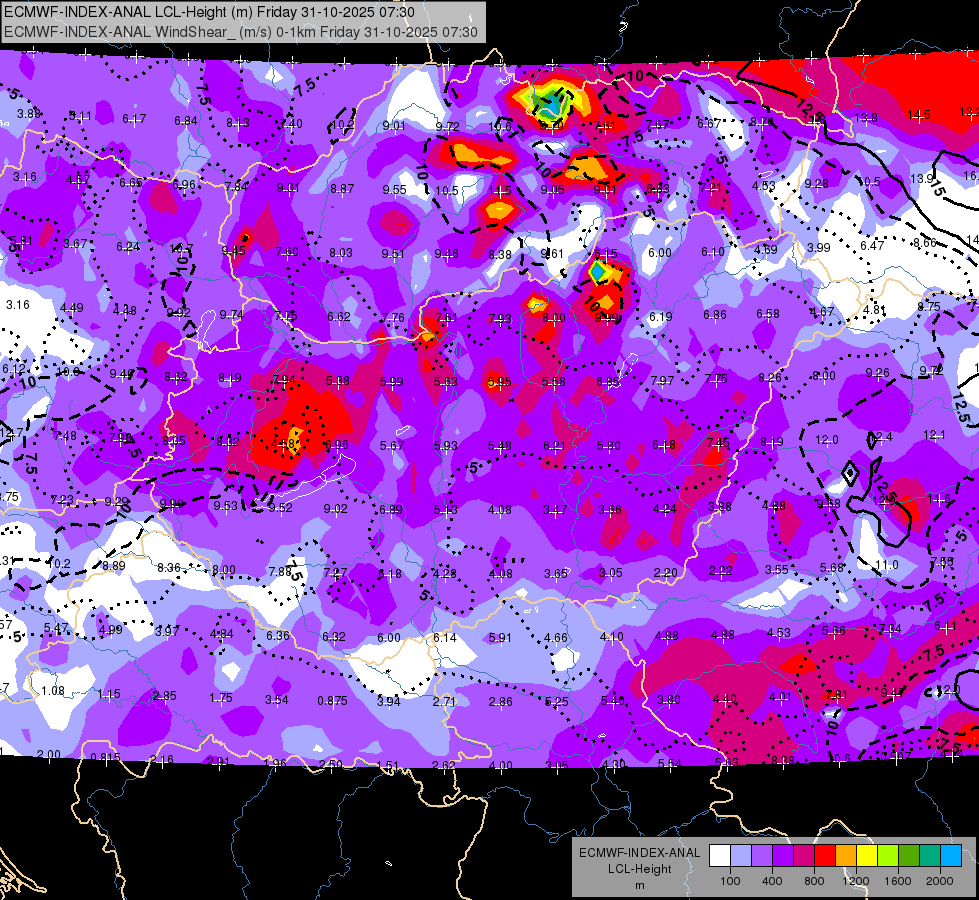Click the grid value '12.4'

880,437
